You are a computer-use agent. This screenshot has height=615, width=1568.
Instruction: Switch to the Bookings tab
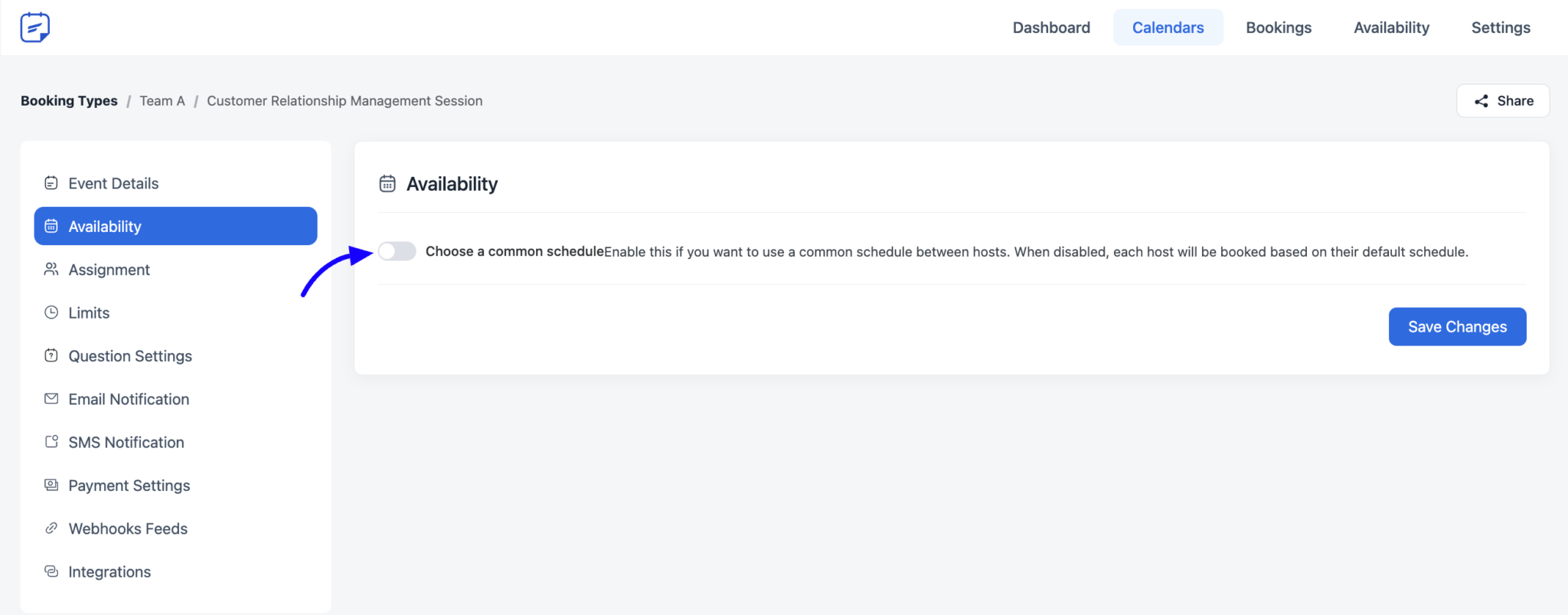(1279, 28)
